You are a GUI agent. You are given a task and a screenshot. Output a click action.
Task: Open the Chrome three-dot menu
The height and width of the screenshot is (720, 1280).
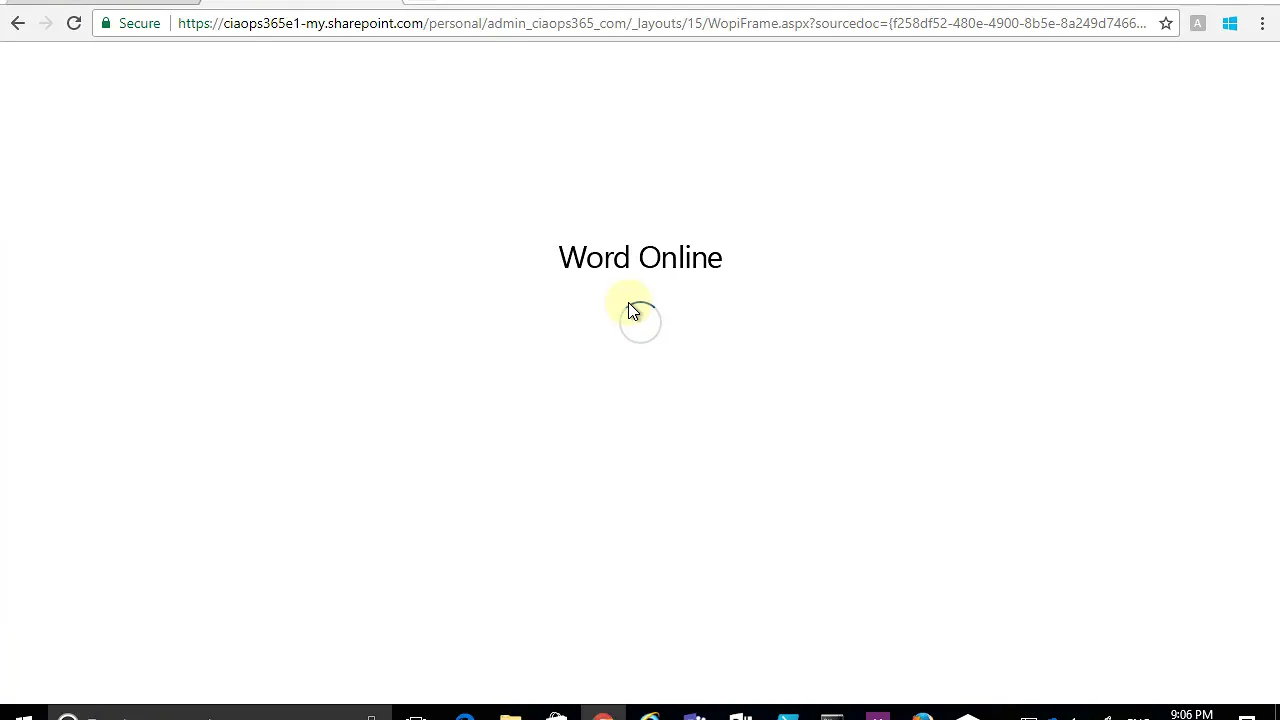pyautogui.click(x=1260, y=23)
